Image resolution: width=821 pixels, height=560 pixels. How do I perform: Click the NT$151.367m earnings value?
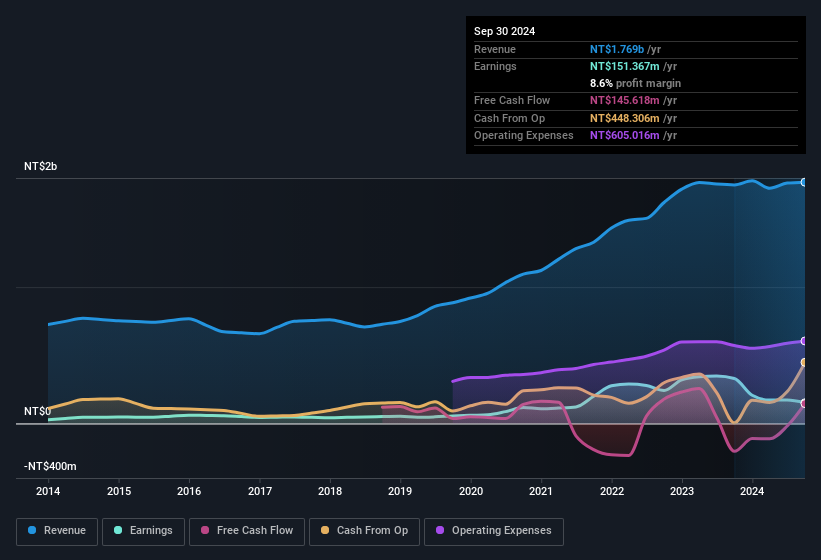(625, 66)
